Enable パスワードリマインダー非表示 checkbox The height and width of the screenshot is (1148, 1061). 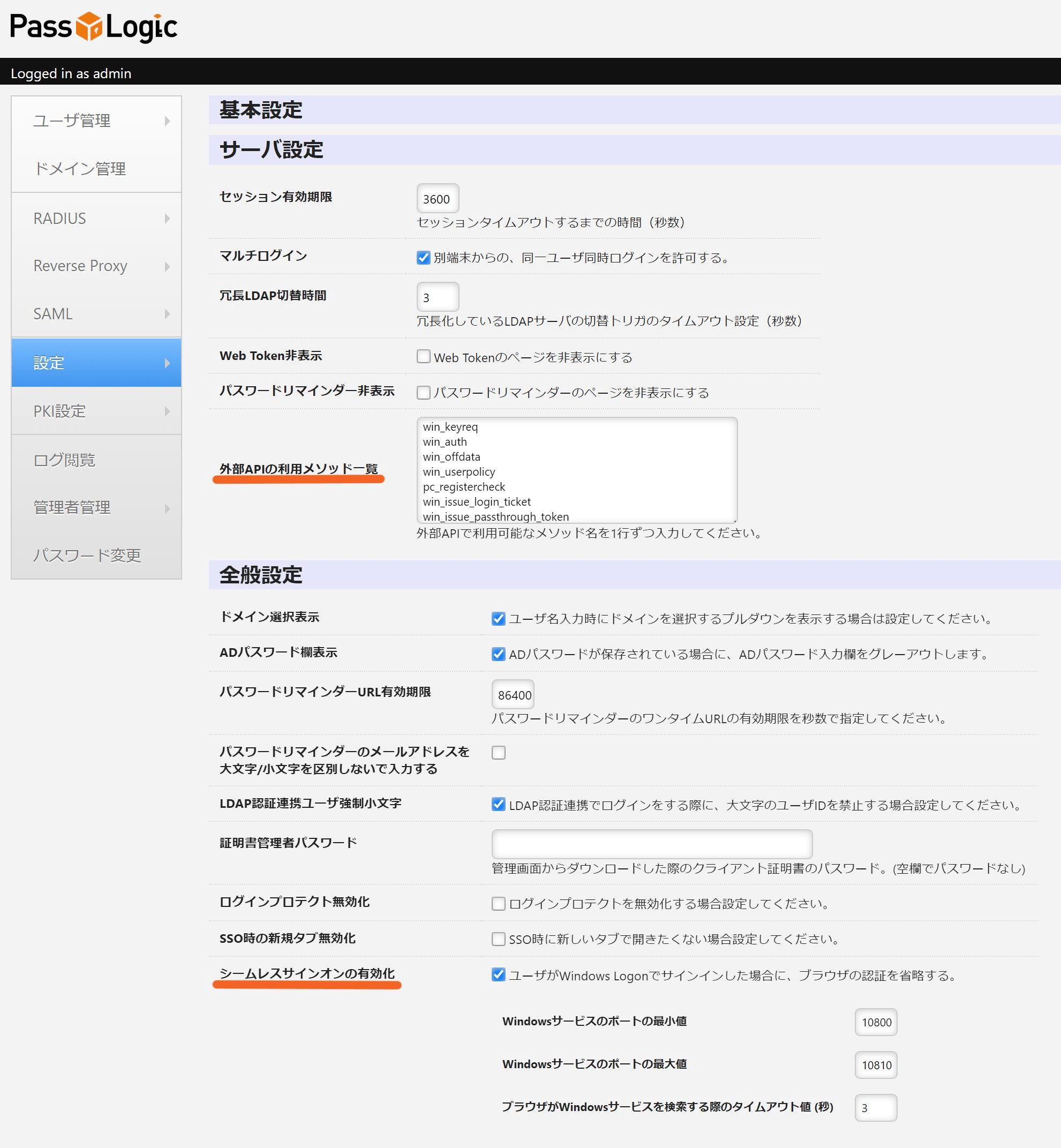[424, 392]
